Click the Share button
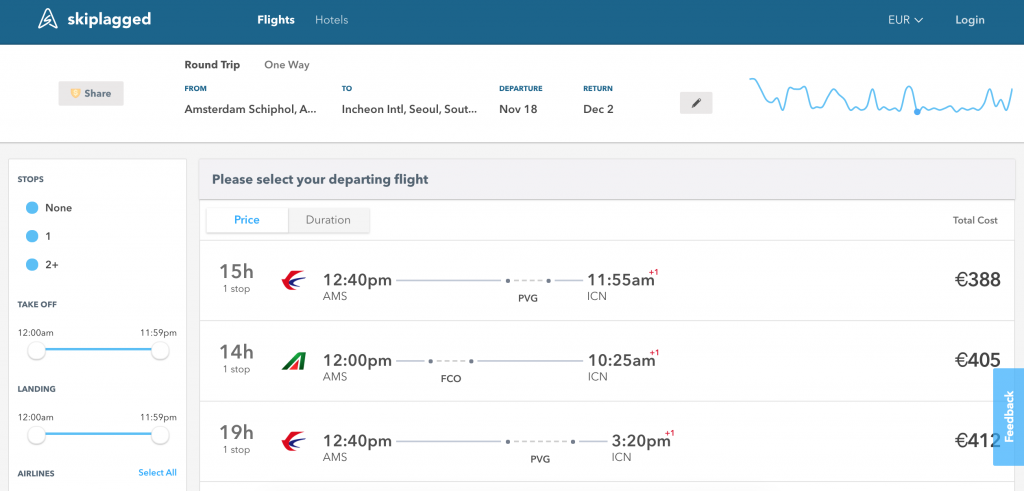 pyautogui.click(x=91, y=93)
